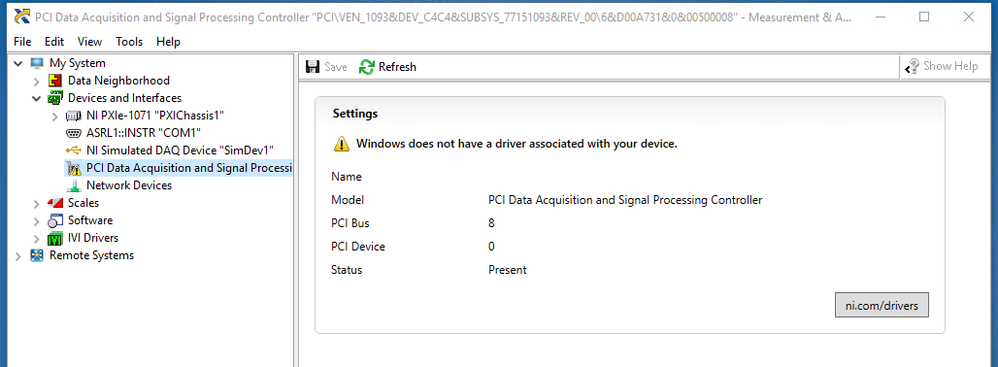Click the Scales icon in tree
The width and height of the screenshot is (998, 367).
pyautogui.click(x=56, y=203)
